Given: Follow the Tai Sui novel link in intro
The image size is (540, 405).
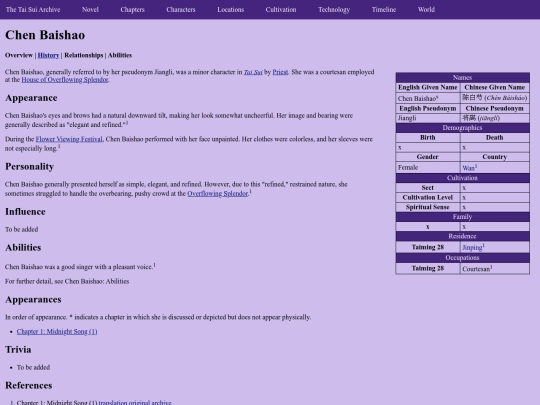Looking at the screenshot, I should [253, 72].
